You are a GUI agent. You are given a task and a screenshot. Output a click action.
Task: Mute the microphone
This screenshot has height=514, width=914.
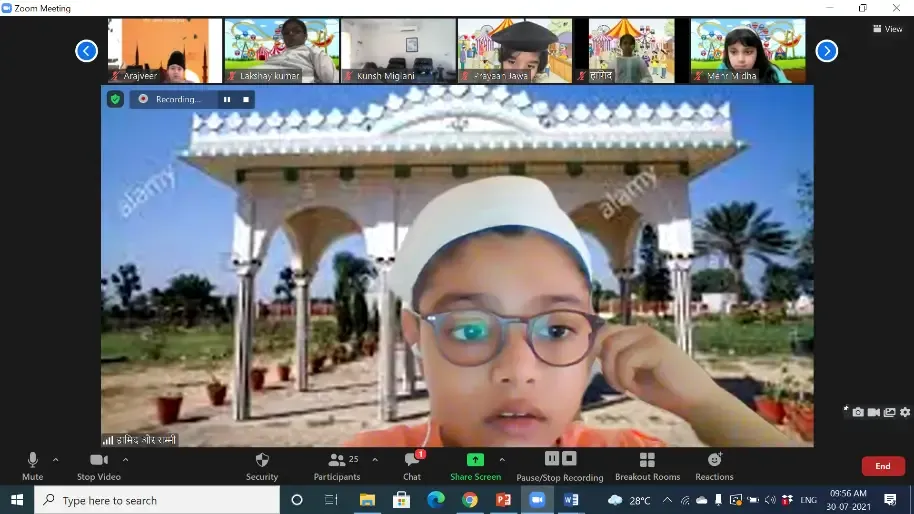32,460
